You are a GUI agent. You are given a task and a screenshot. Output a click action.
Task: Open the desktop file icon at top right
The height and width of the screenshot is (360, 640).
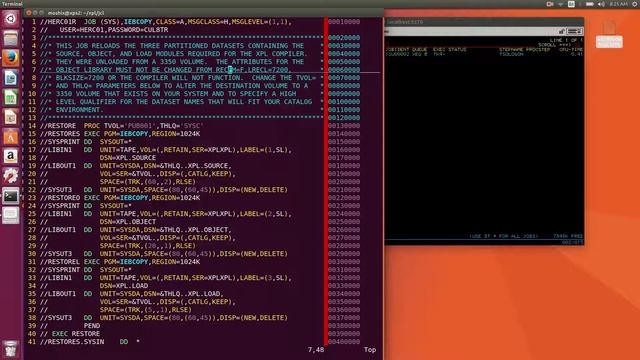pyautogui.click(x=609, y=34)
